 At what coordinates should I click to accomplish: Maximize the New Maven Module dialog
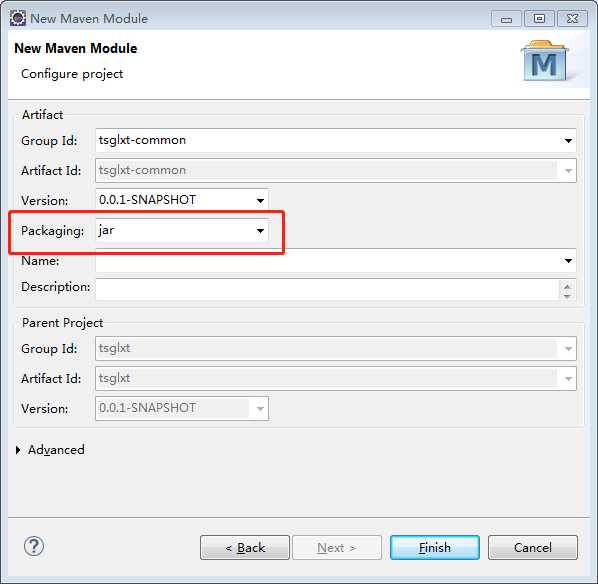(539, 19)
